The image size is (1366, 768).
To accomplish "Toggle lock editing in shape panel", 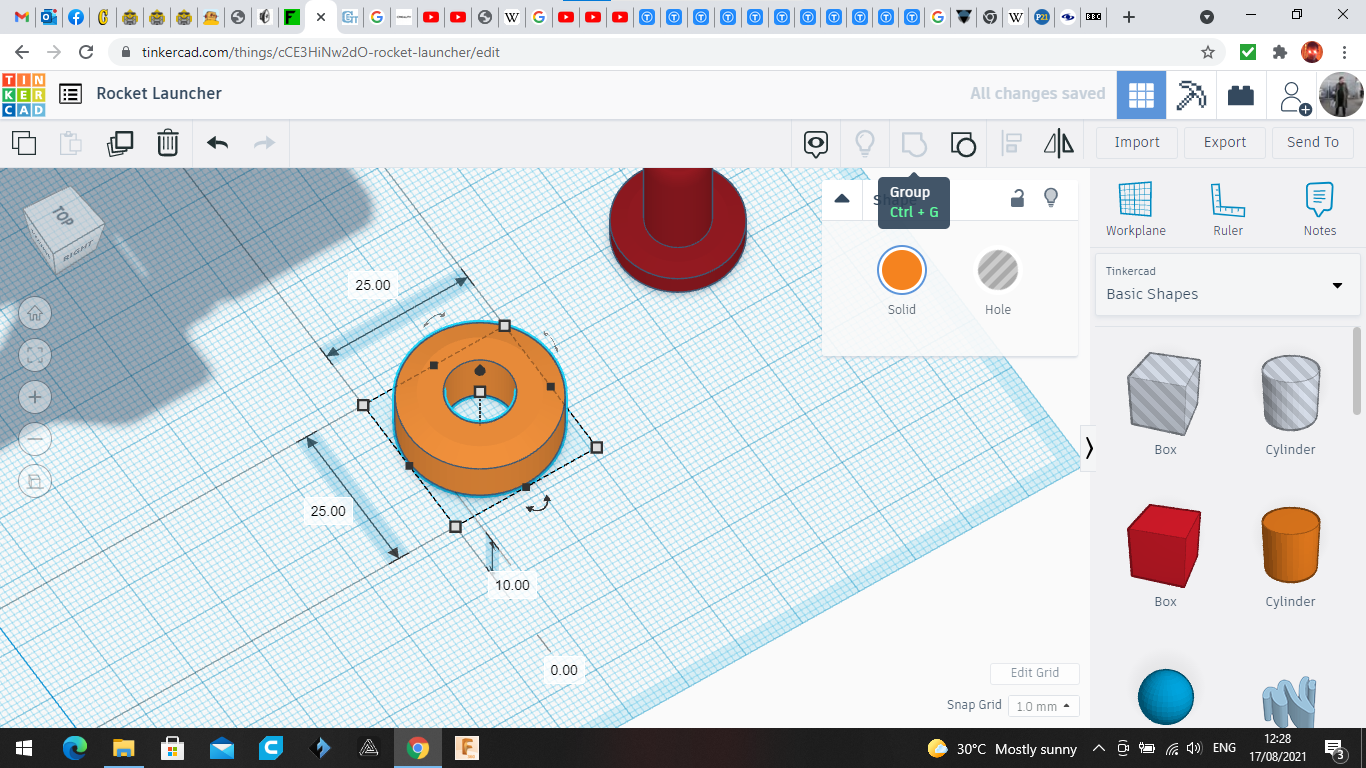I will [1017, 198].
